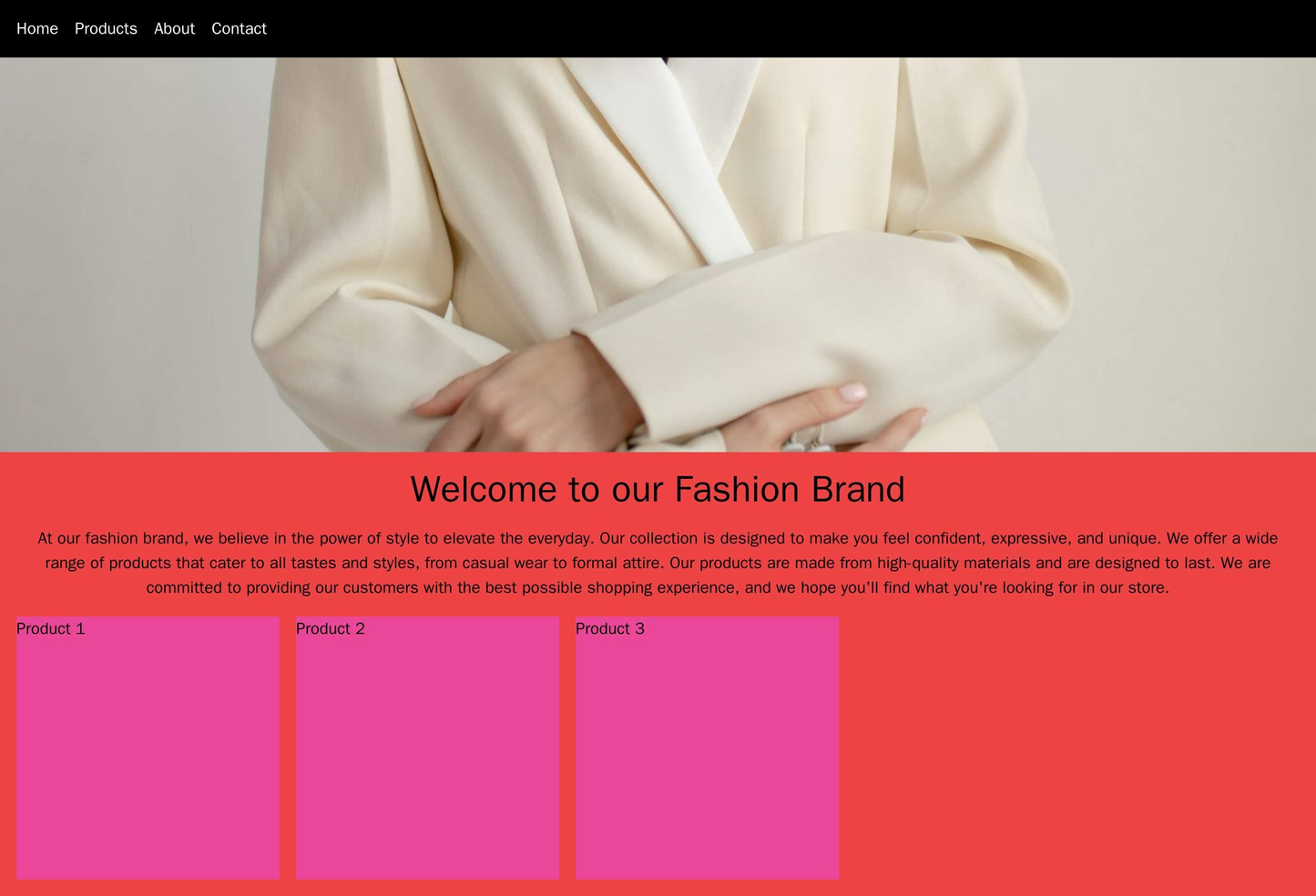The image size is (1316, 896).
Task: Click the brand description paragraph
Action: (x=658, y=562)
